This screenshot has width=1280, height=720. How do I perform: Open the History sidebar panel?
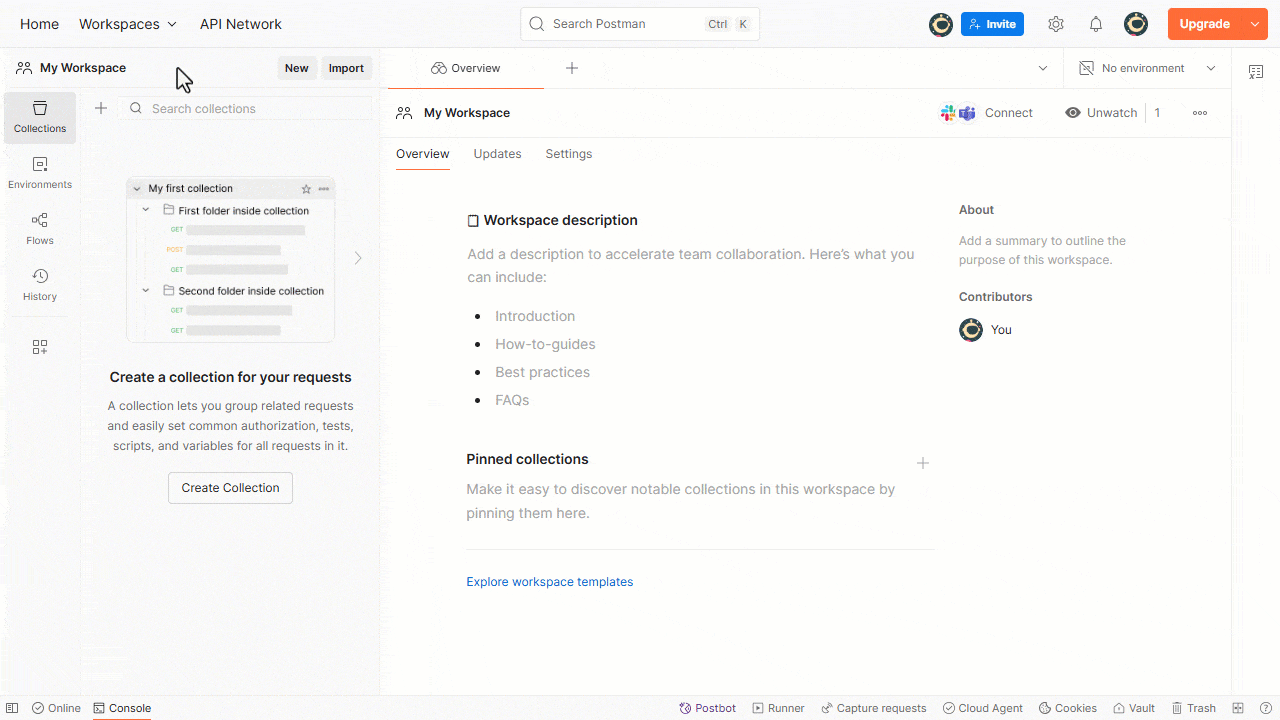[40, 286]
